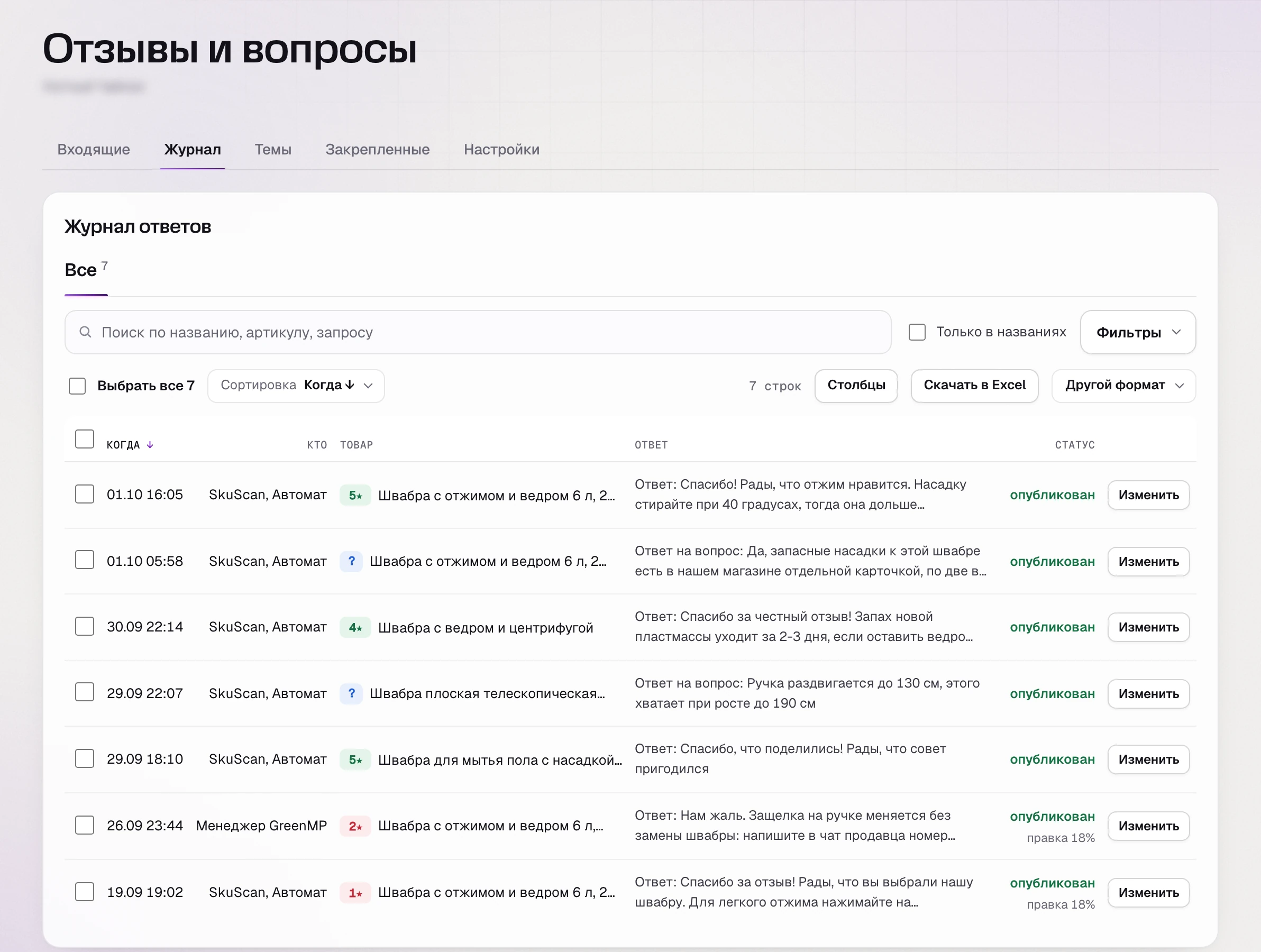Click Менеджер GreenMP author cell
Screen dimensions: 1261x952
[x=262, y=826]
